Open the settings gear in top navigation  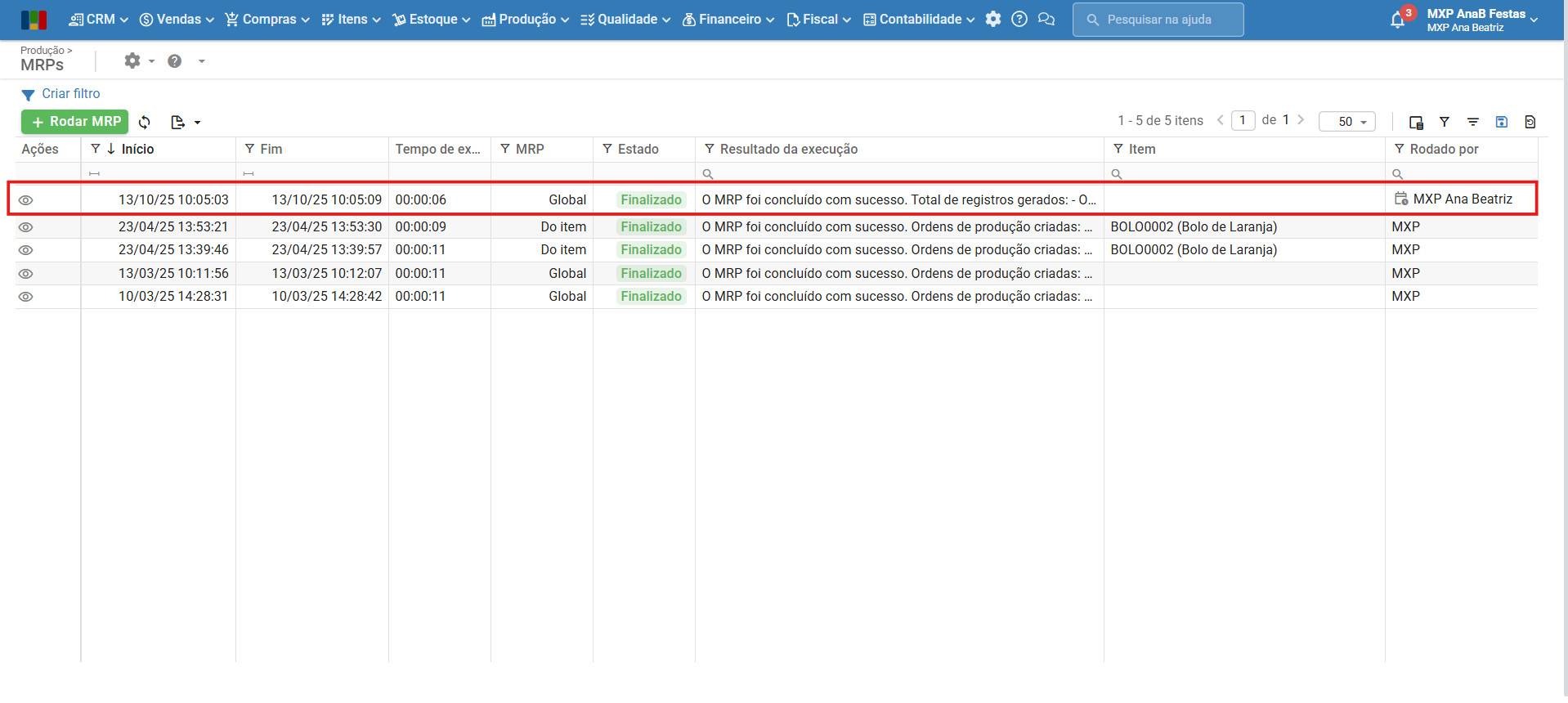pyautogui.click(x=992, y=20)
